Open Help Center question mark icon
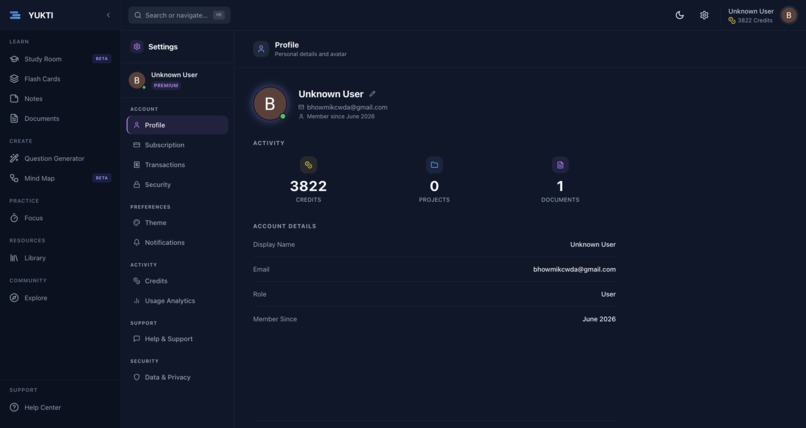The width and height of the screenshot is (806, 428). 14,407
